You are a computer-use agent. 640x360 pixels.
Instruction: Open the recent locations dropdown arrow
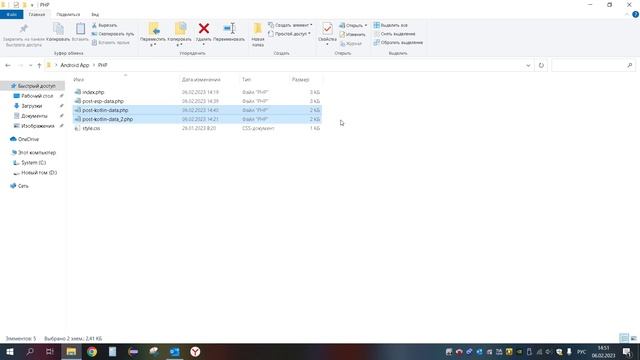click(31, 65)
